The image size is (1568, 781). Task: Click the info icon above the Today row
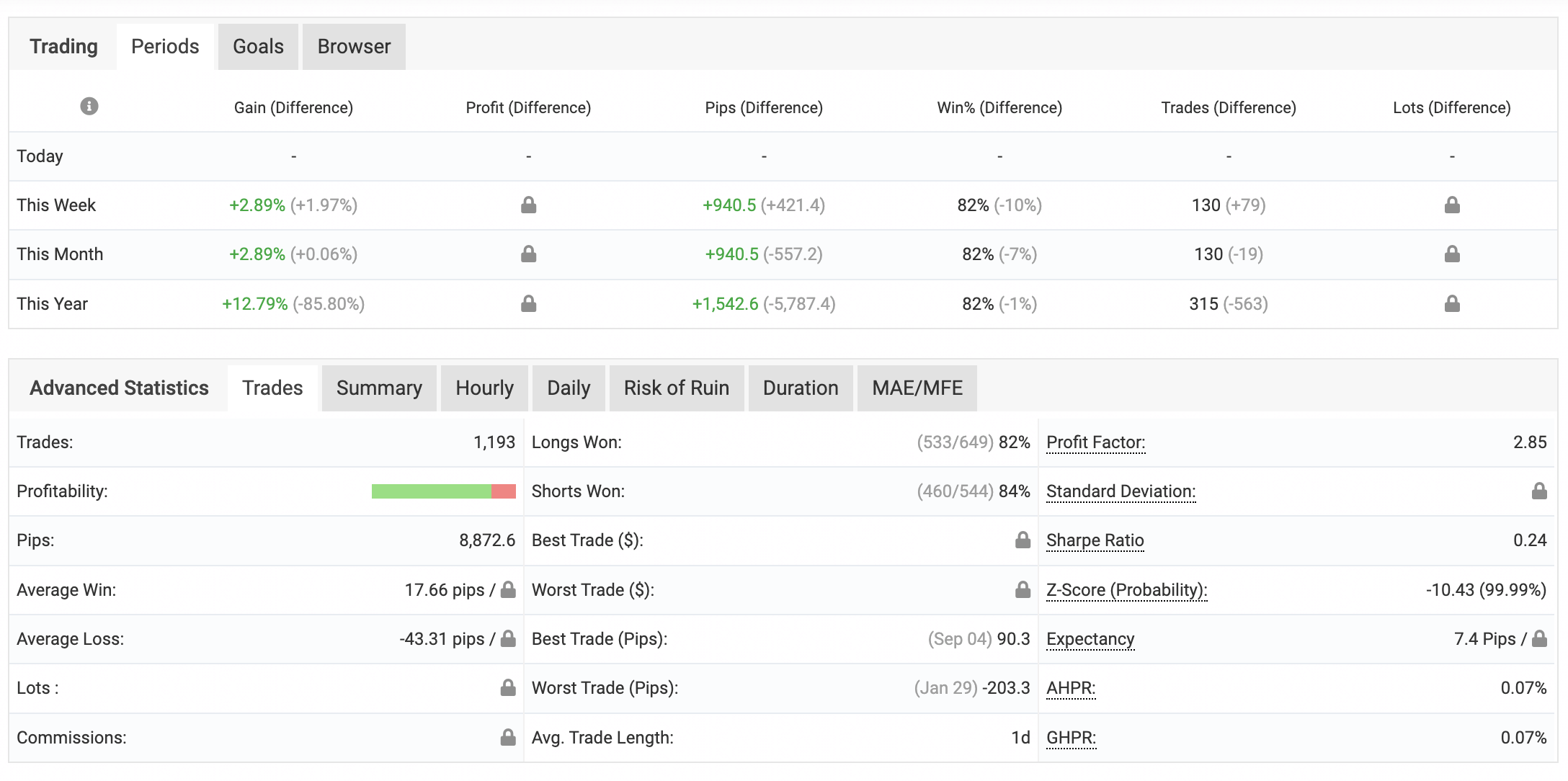click(x=89, y=107)
